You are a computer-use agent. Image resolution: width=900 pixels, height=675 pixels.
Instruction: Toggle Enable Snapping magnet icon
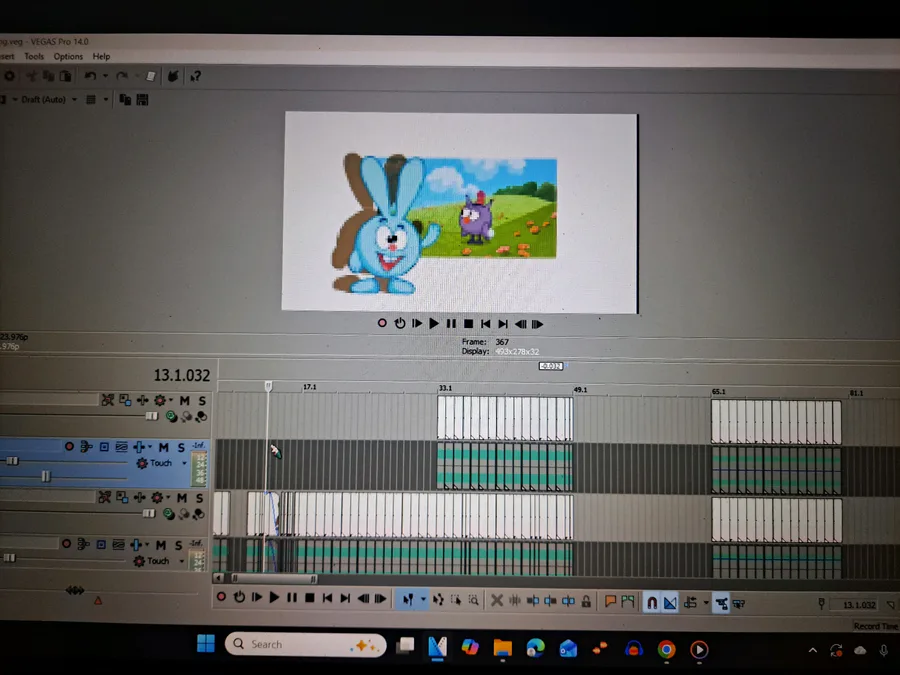652,602
